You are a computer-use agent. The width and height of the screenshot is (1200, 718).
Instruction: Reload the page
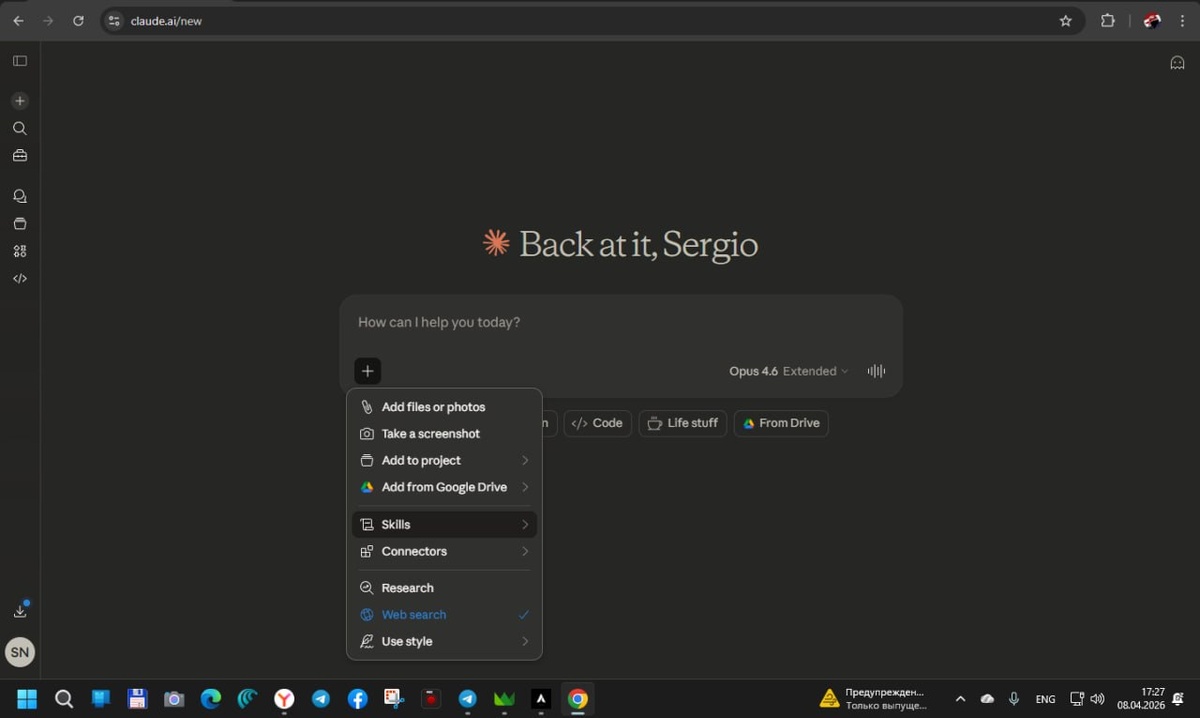(x=78, y=20)
